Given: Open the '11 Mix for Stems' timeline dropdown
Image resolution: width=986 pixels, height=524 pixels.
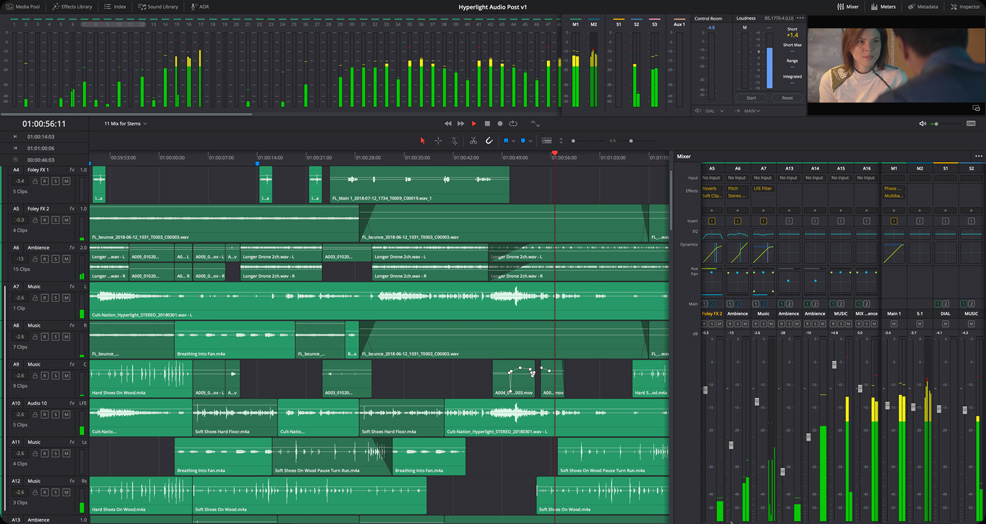Looking at the screenshot, I should pos(126,124).
